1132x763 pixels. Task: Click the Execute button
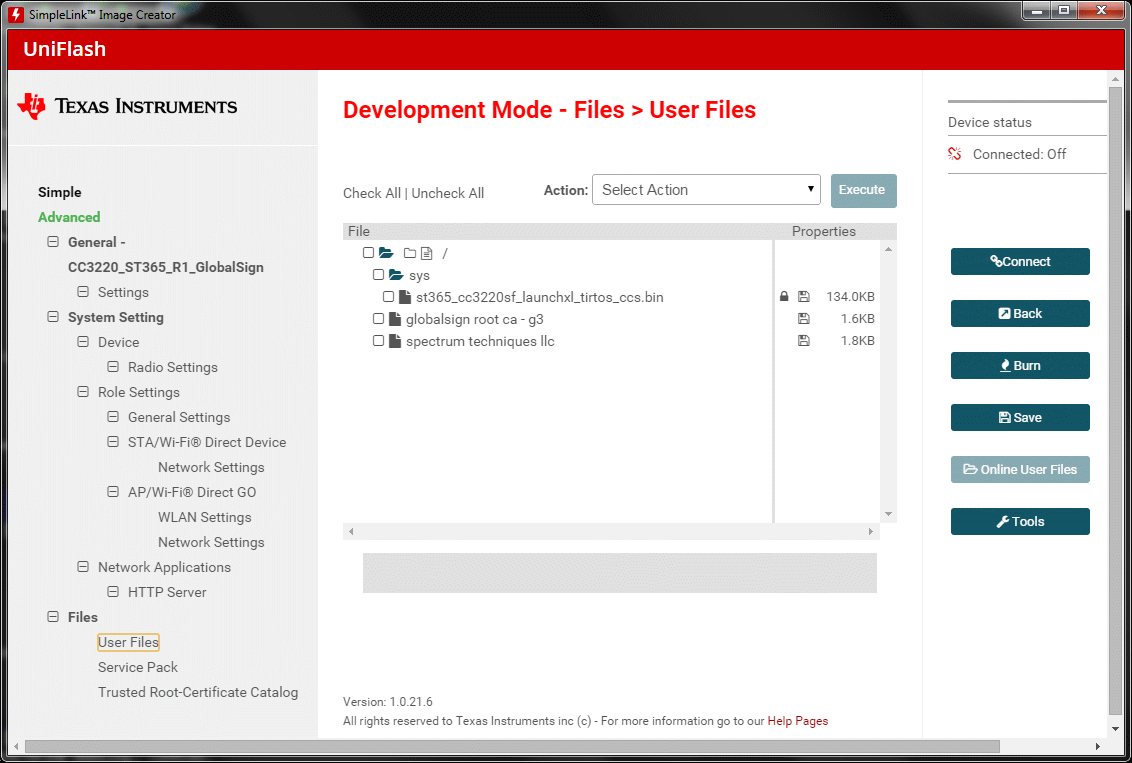pyautogui.click(x=863, y=191)
